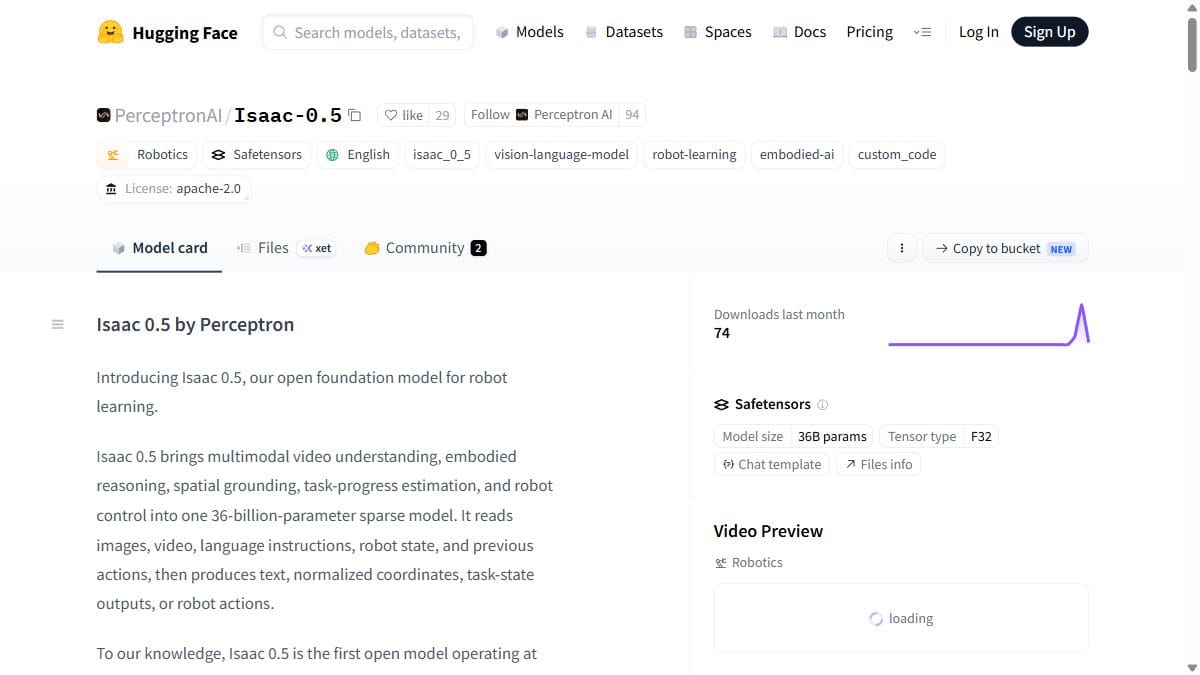Open the Files info link

tap(878, 464)
